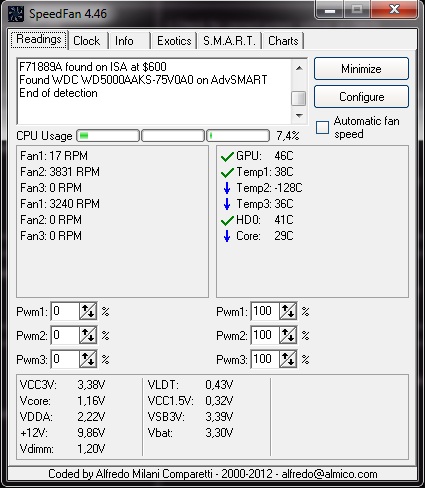Click the +12V 9,86V voltage reading
Screen dimensions: 425x488
62,433
